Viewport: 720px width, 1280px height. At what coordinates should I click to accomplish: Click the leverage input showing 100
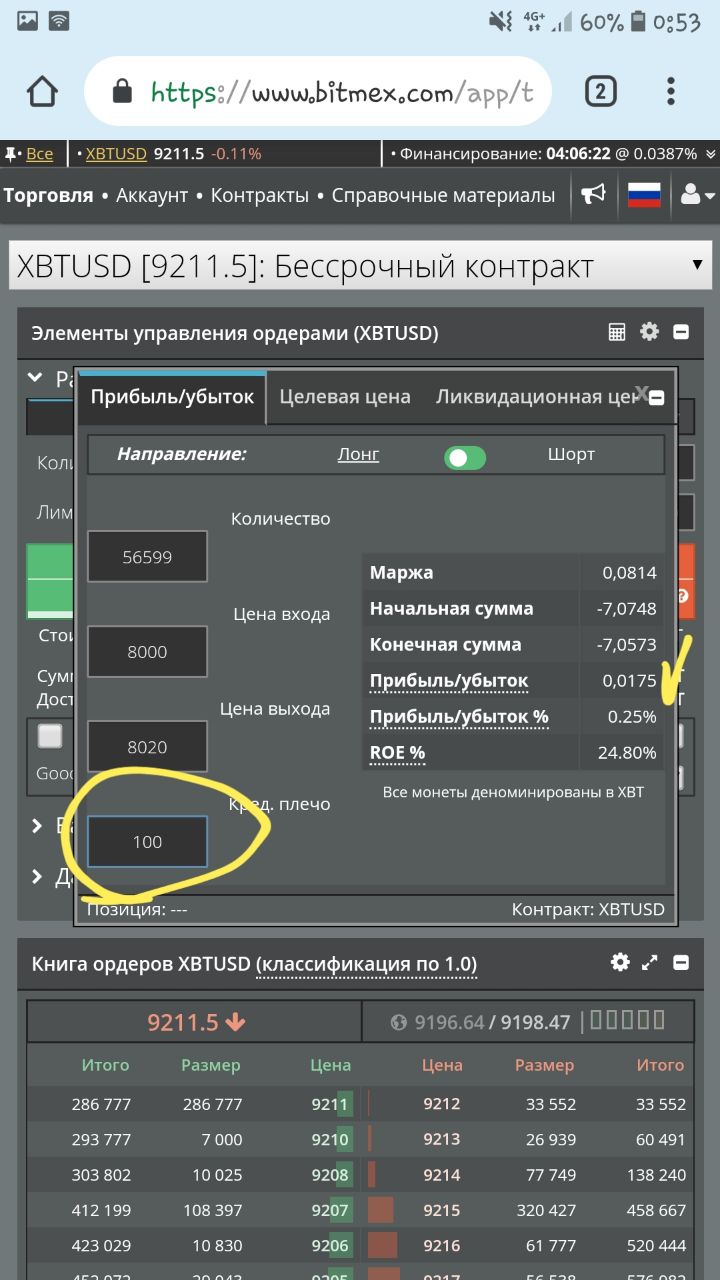(147, 842)
